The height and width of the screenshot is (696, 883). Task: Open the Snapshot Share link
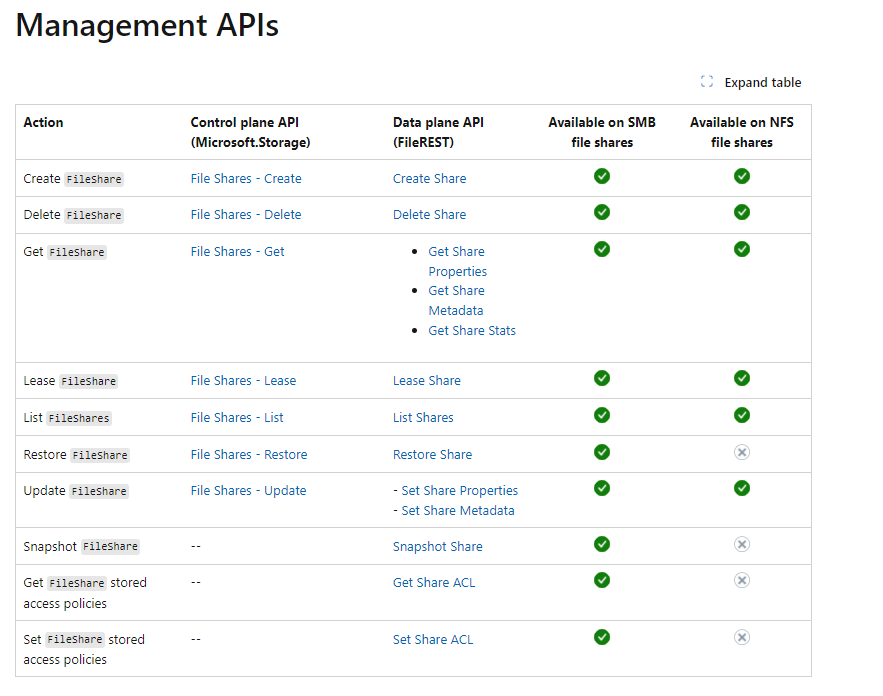437,547
